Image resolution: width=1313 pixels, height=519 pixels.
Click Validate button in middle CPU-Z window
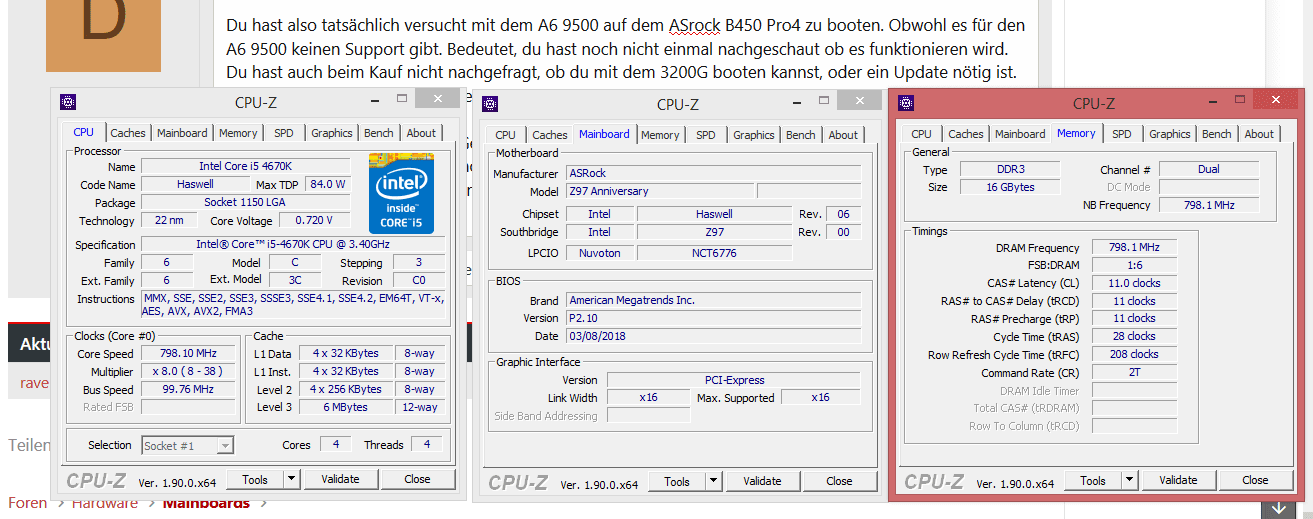click(x=762, y=481)
